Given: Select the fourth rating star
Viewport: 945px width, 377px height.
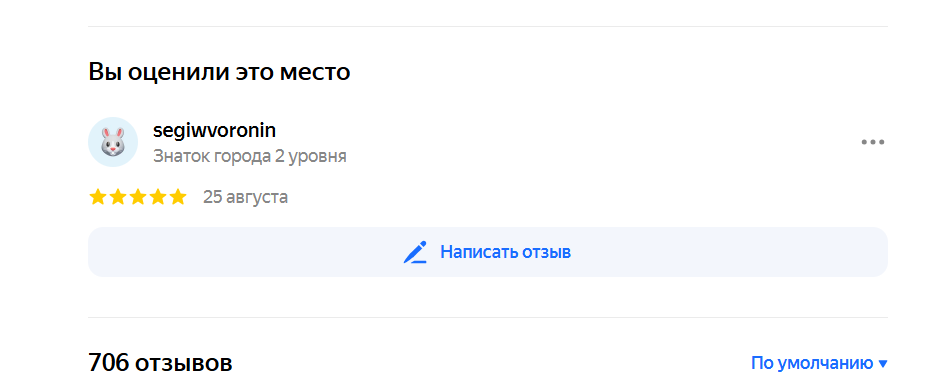Looking at the screenshot, I should coord(158,197).
